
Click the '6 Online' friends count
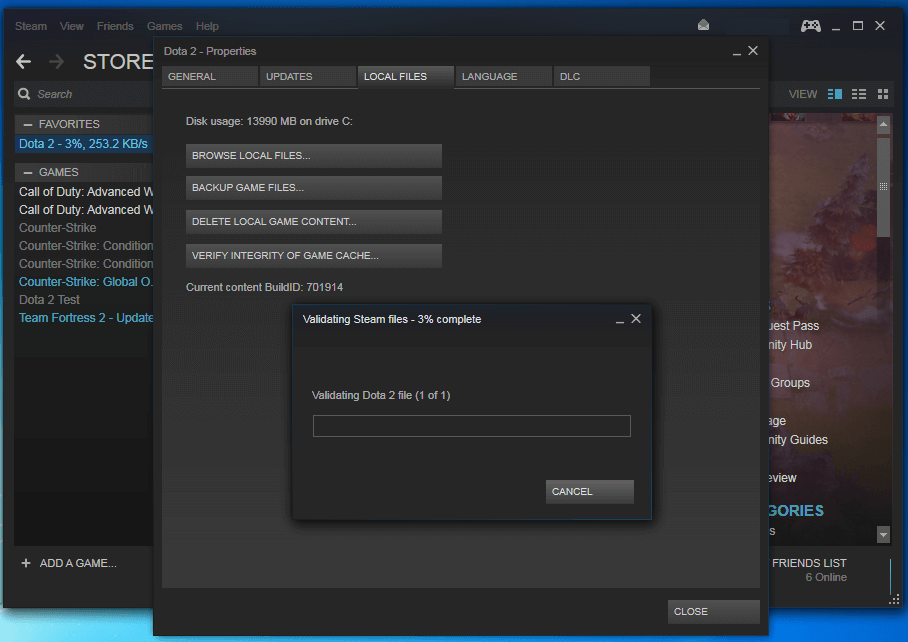point(826,578)
